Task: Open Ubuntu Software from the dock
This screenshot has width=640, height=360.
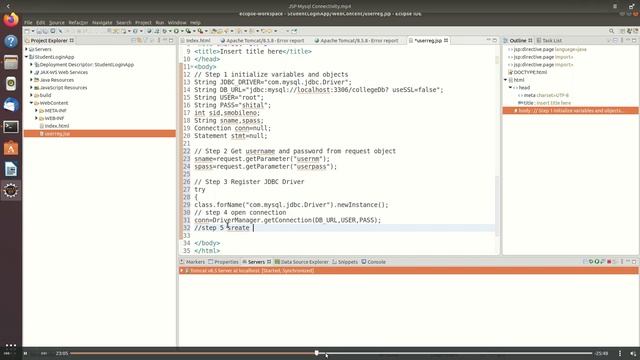Action: click(x=11, y=148)
